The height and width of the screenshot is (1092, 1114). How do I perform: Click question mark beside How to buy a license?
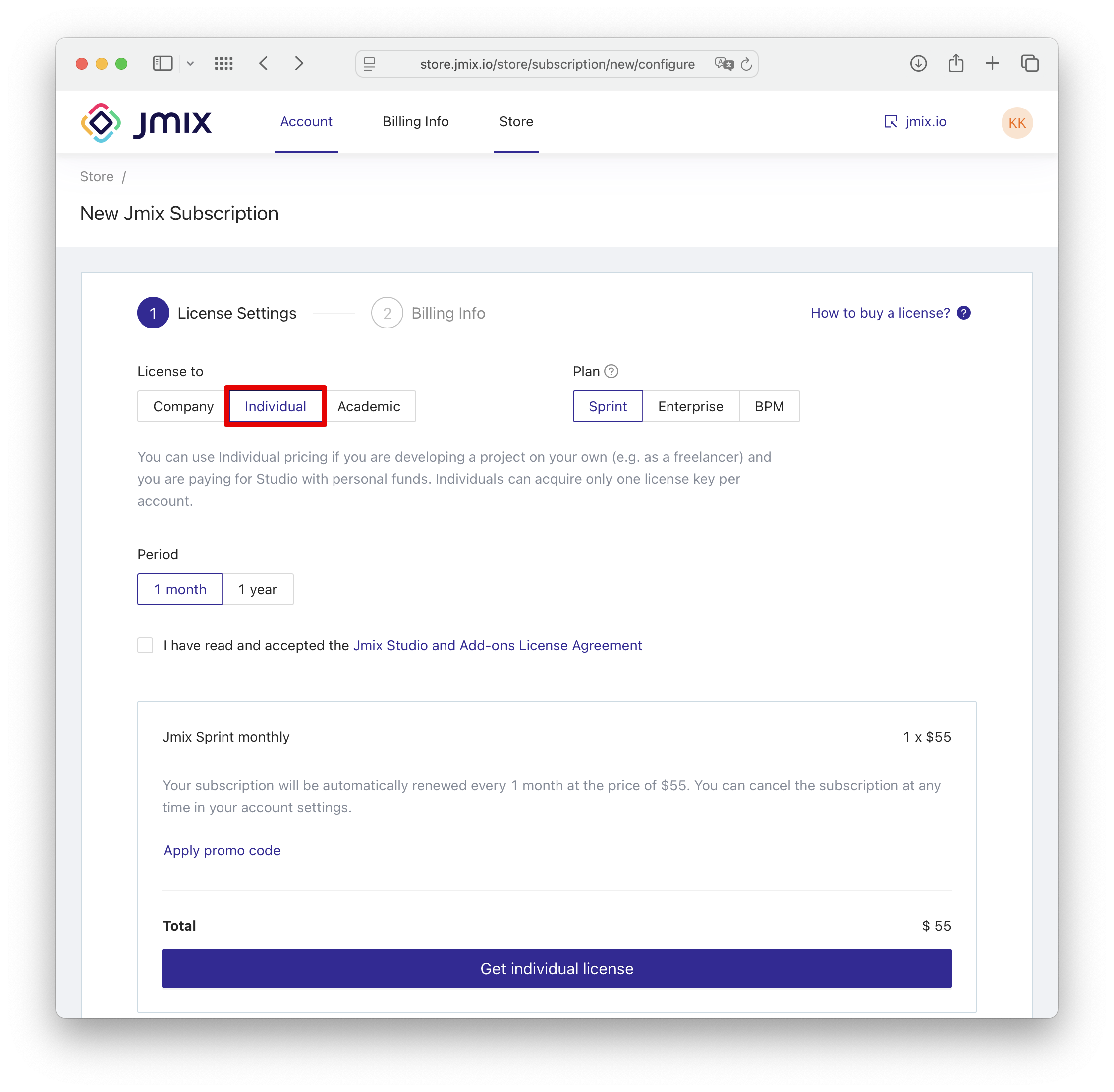tap(964, 313)
